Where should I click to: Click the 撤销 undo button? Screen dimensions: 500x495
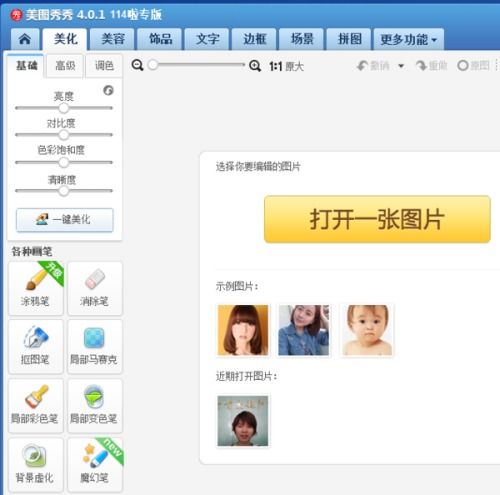tap(373, 66)
